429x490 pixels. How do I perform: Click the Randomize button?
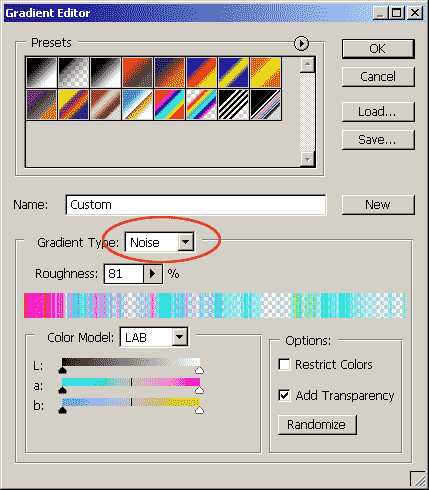(x=317, y=425)
